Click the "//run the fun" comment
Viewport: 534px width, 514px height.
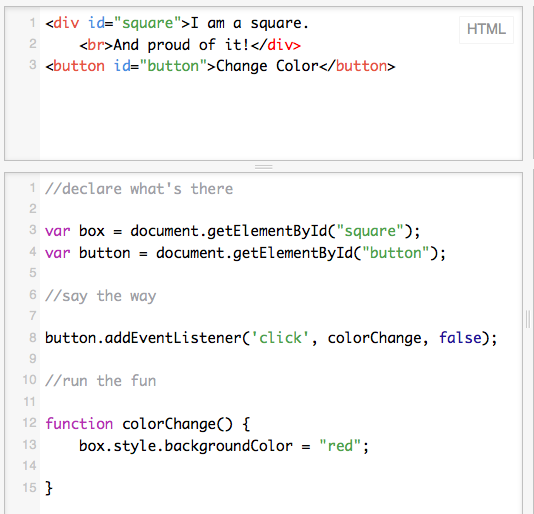click(x=100, y=381)
